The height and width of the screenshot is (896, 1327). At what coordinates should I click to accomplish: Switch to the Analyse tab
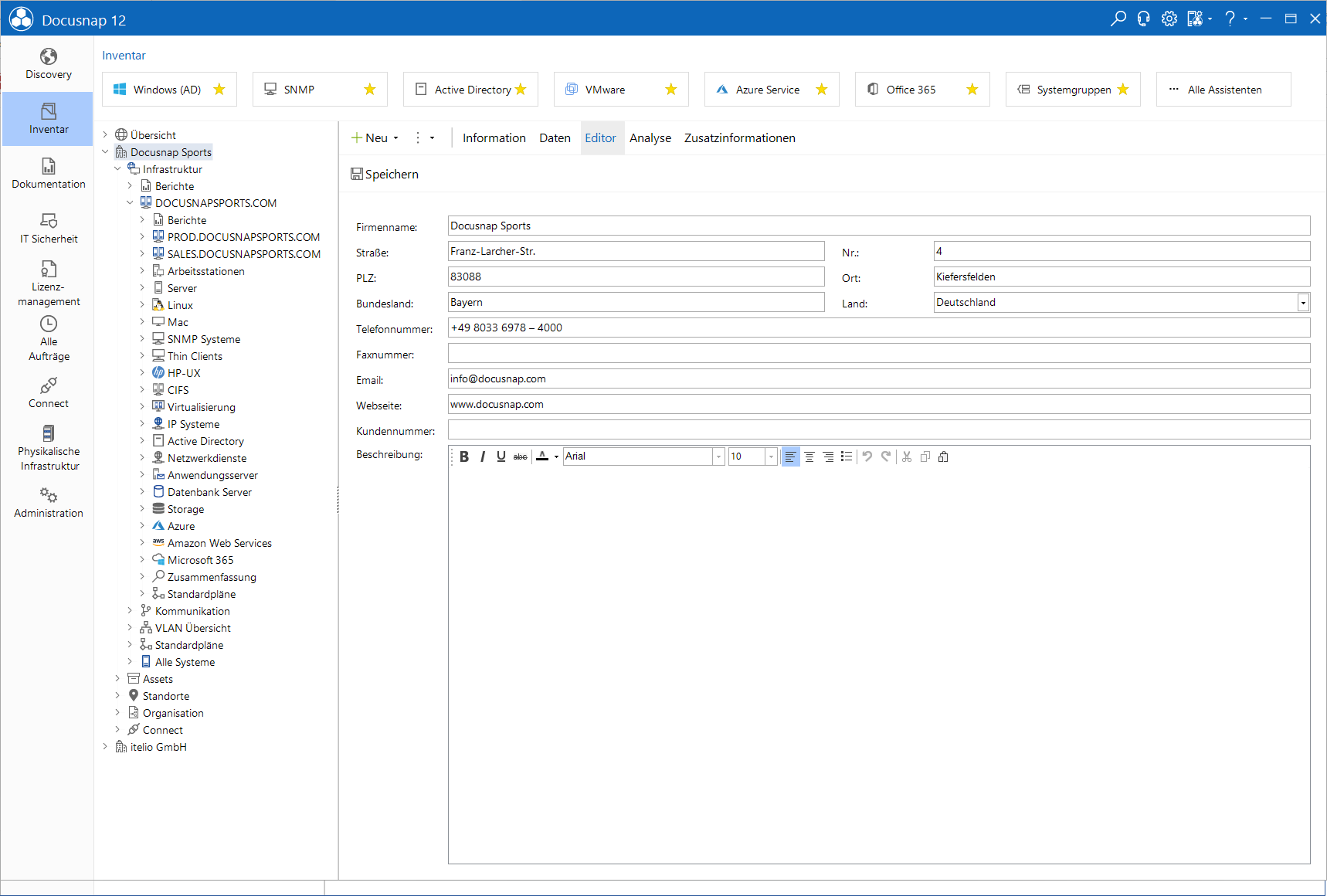650,138
